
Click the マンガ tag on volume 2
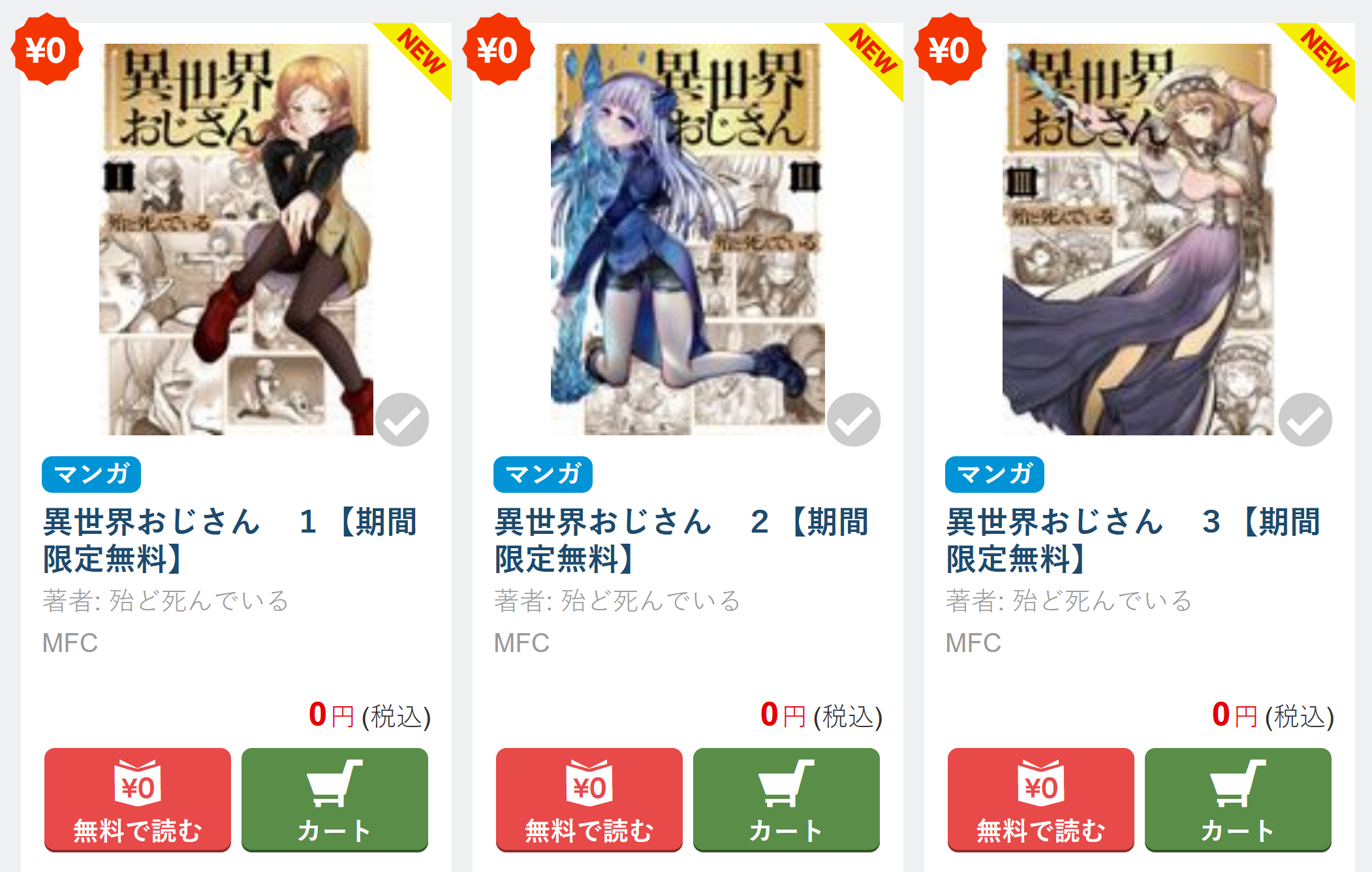pyautogui.click(x=543, y=475)
